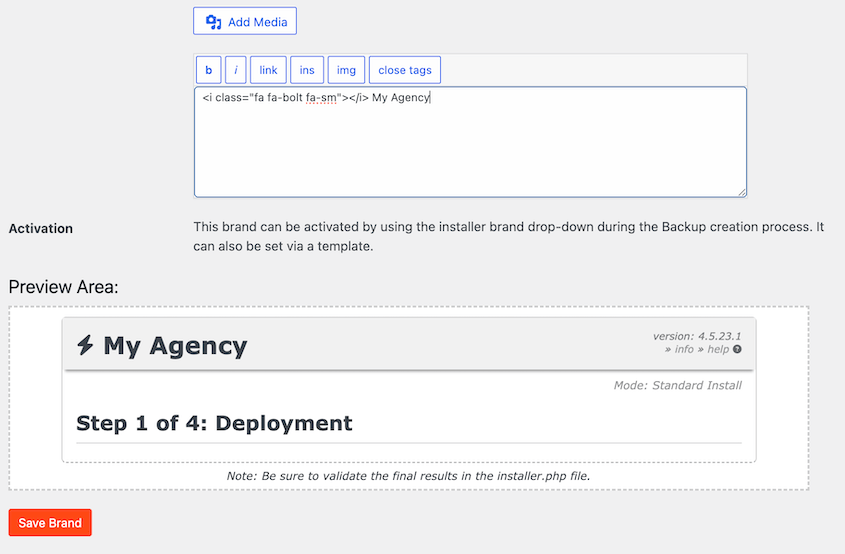Image resolution: width=845 pixels, height=554 pixels.
Task: Click the Activation field label
Action: [41, 228]
